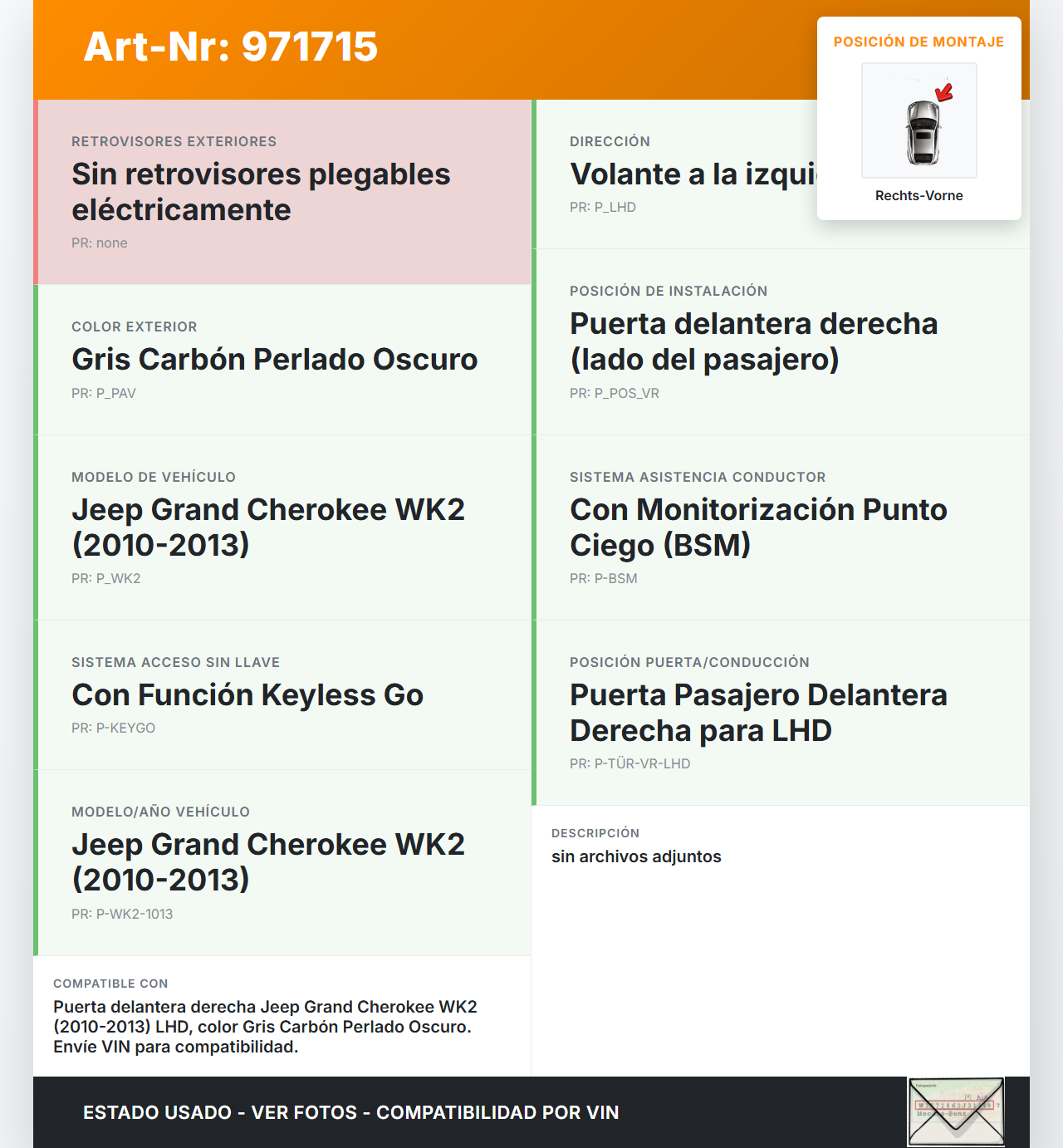Screen dimensions: 1063x1148
Task: Click the car mounting position image
Action: pos(919,120)
